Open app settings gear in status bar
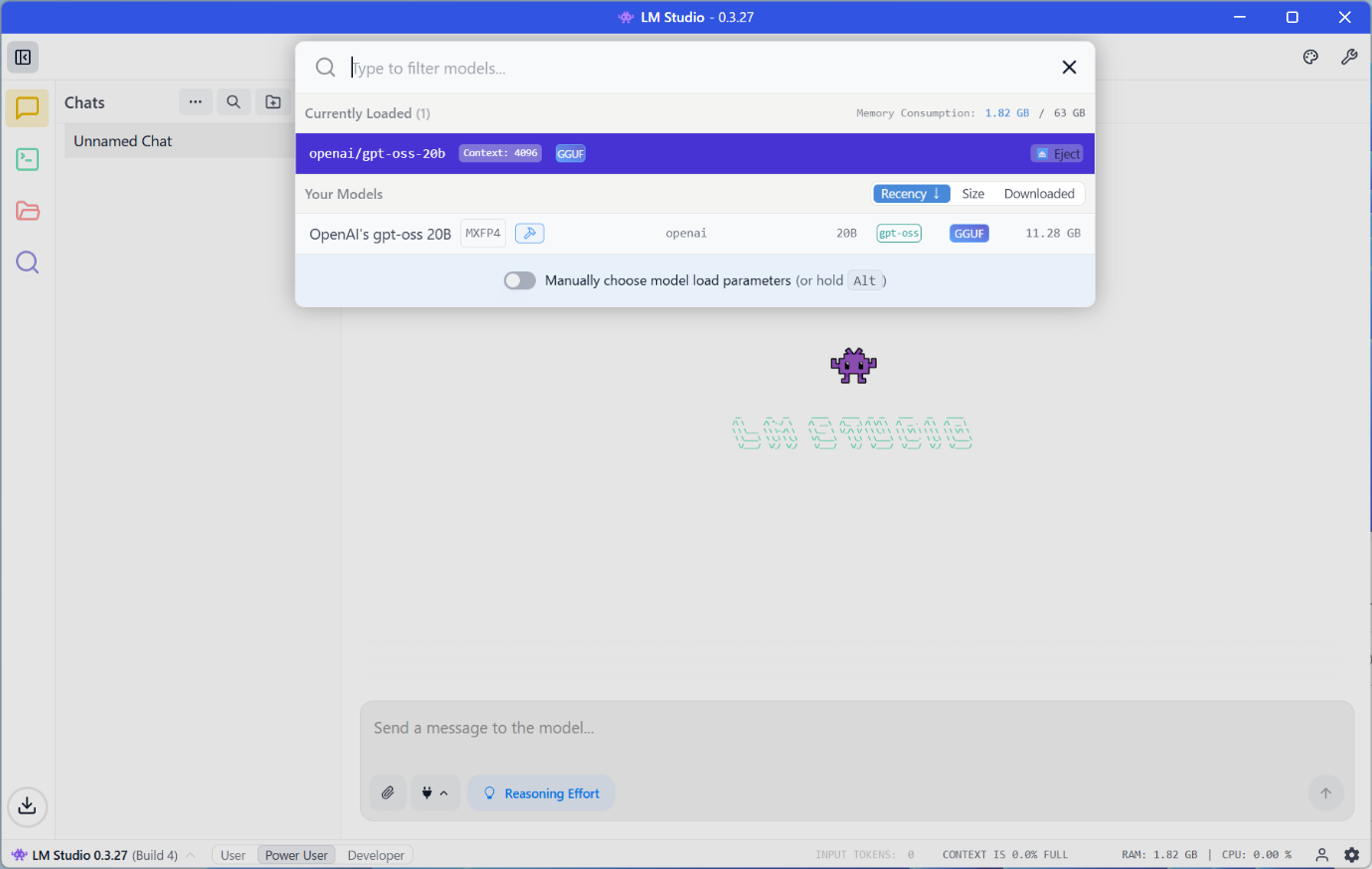The width and height of the screenshot is (1372, 869). (1351, 855)
